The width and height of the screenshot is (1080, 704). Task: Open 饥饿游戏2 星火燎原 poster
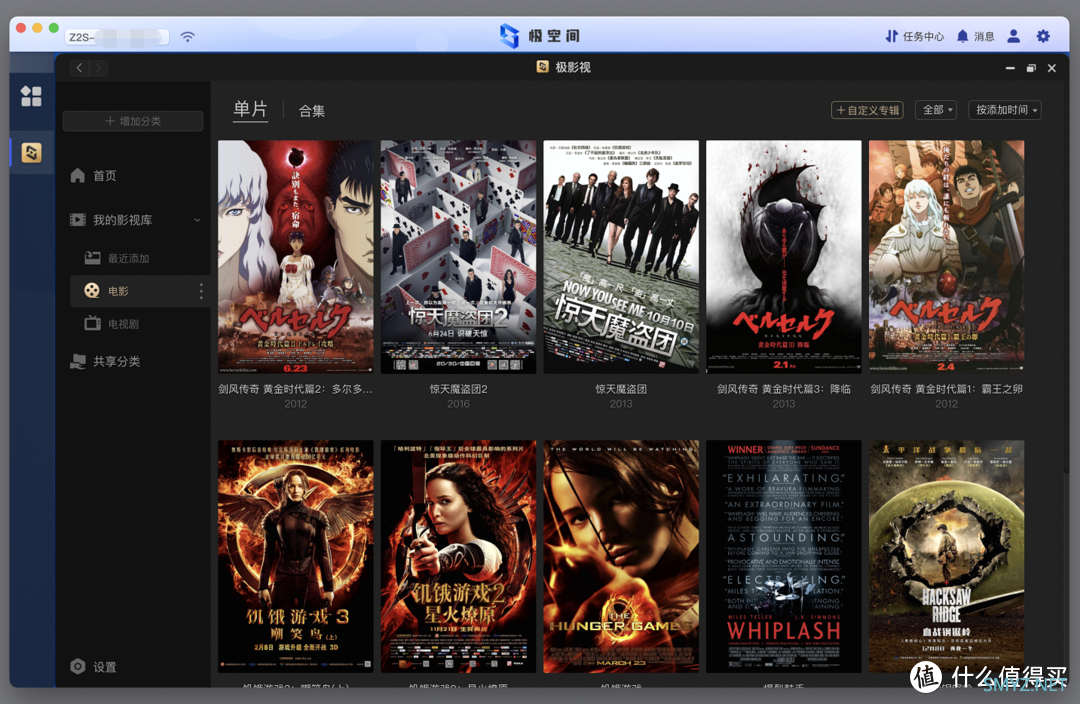coord(458,557)
